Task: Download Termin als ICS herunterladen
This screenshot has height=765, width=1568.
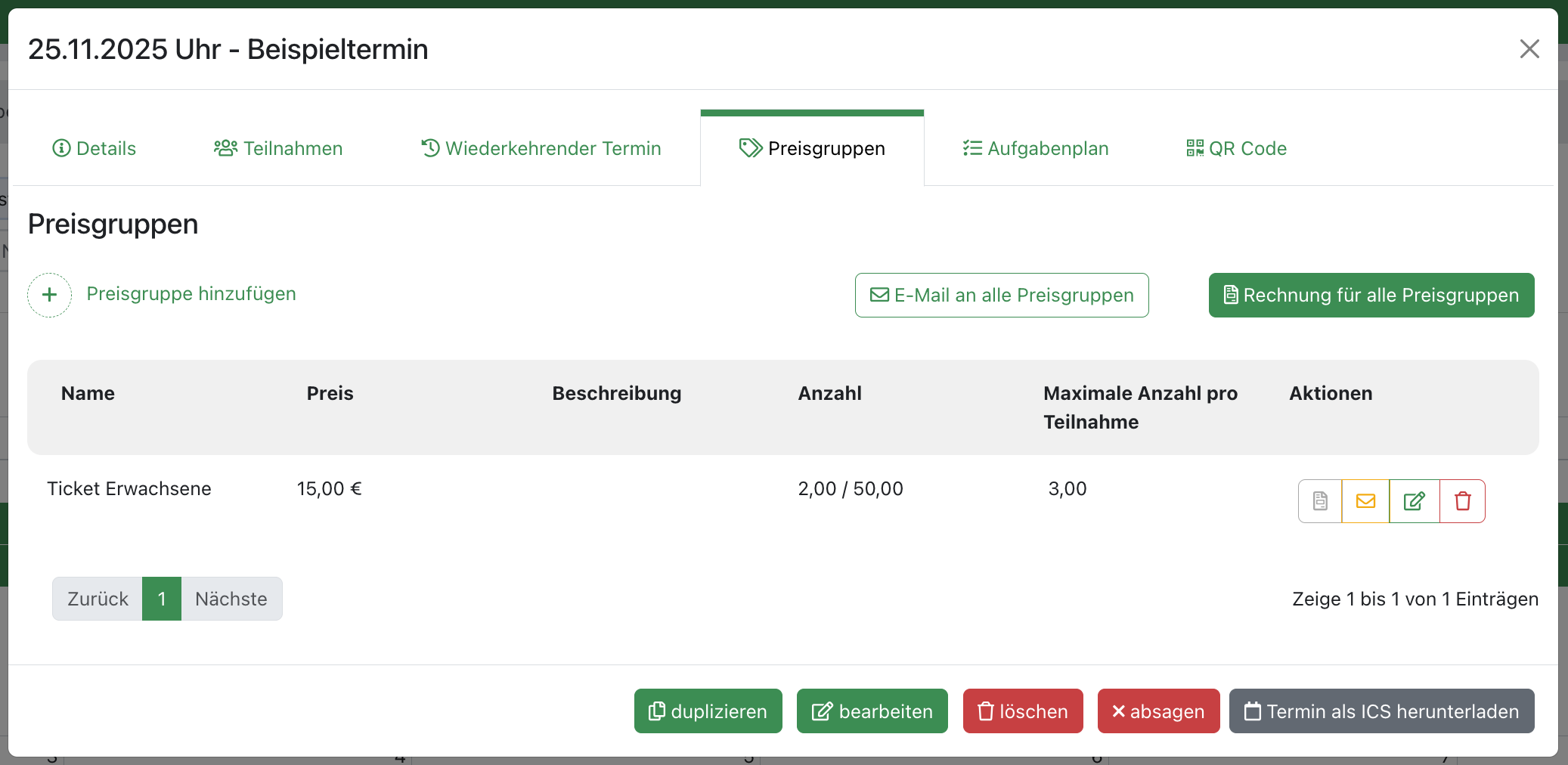Action: coord(1381,711)
